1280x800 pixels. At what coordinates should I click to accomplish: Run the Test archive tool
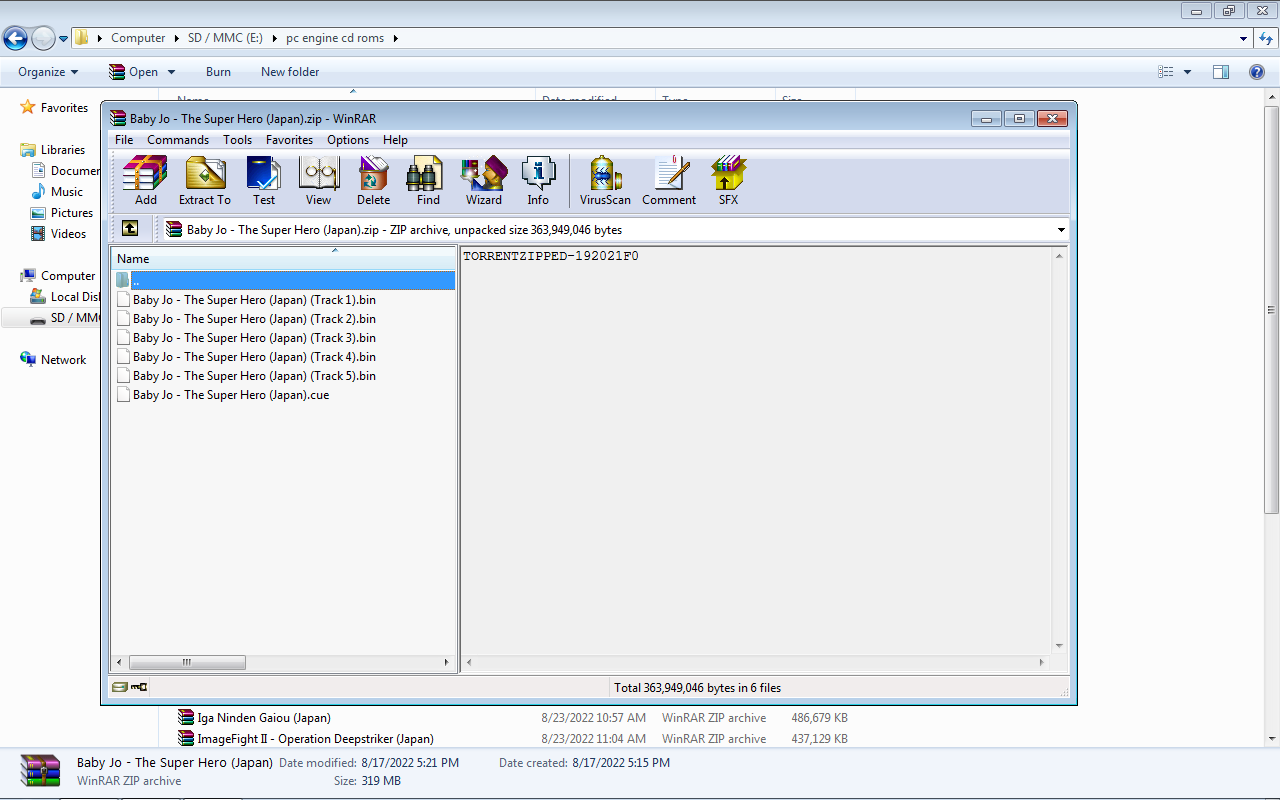[263, 181]
